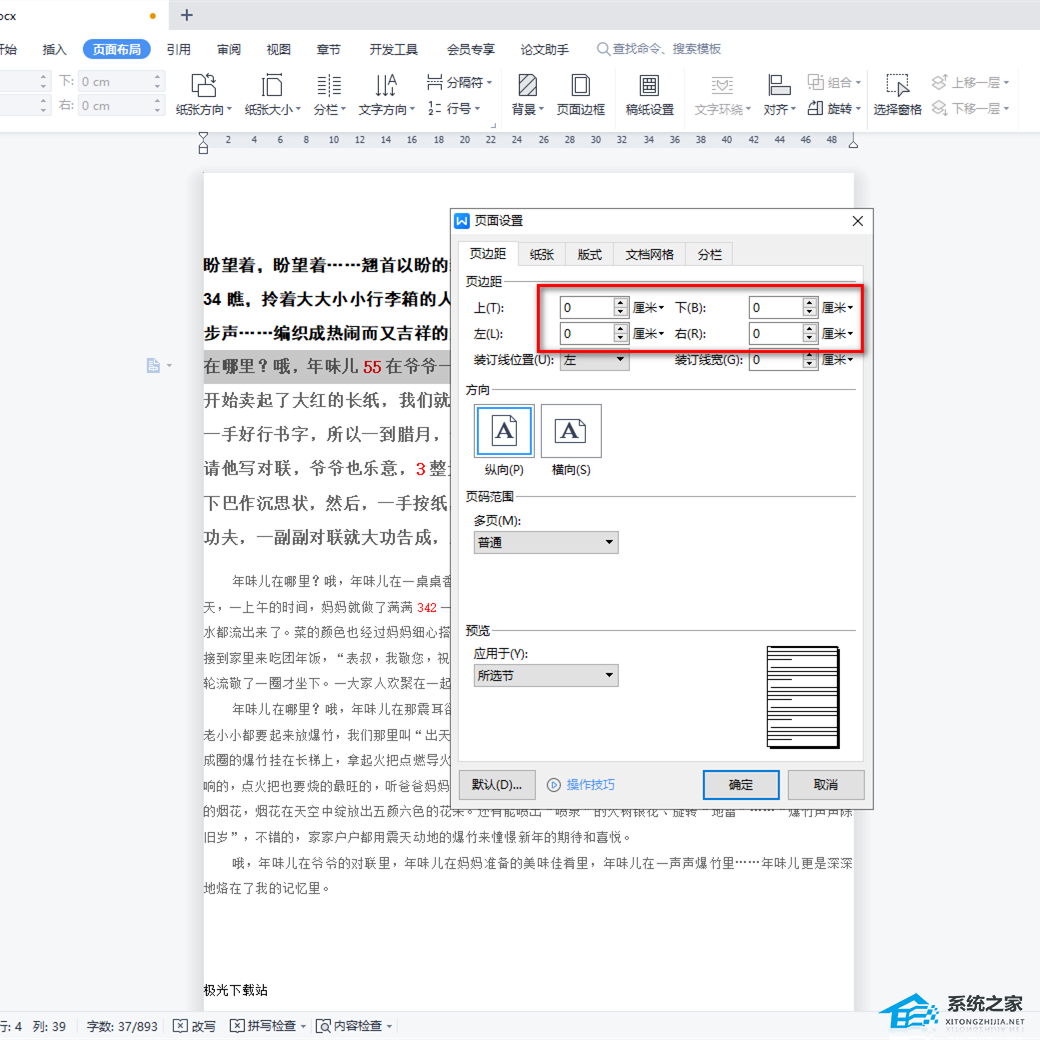This screenshot has height=1040, width=1040.
Task: Open thesis assistant (论文助手) tab
Action: pyautogui.click(x=545, y=50)
